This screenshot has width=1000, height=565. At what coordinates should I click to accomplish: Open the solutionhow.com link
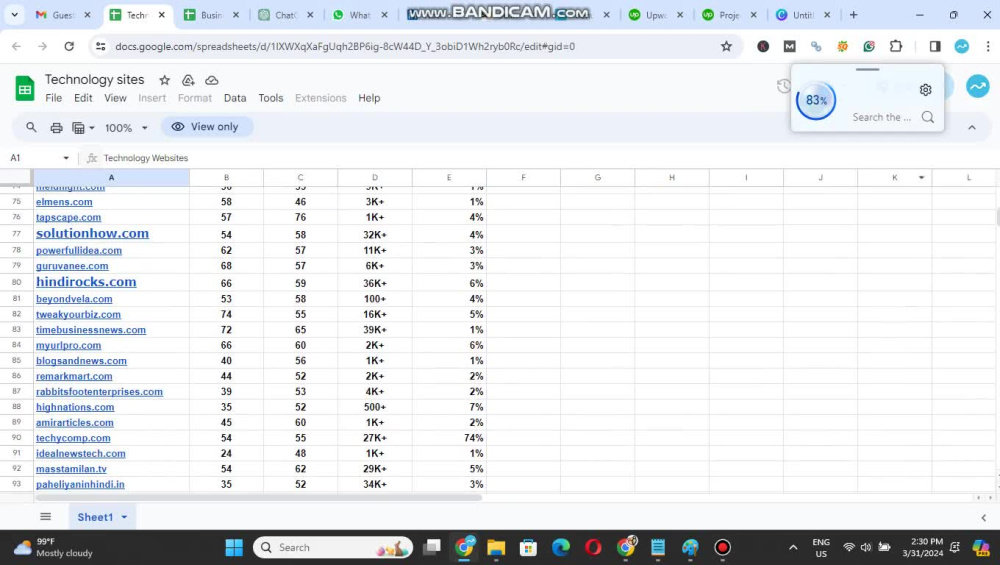click(92, 233)
